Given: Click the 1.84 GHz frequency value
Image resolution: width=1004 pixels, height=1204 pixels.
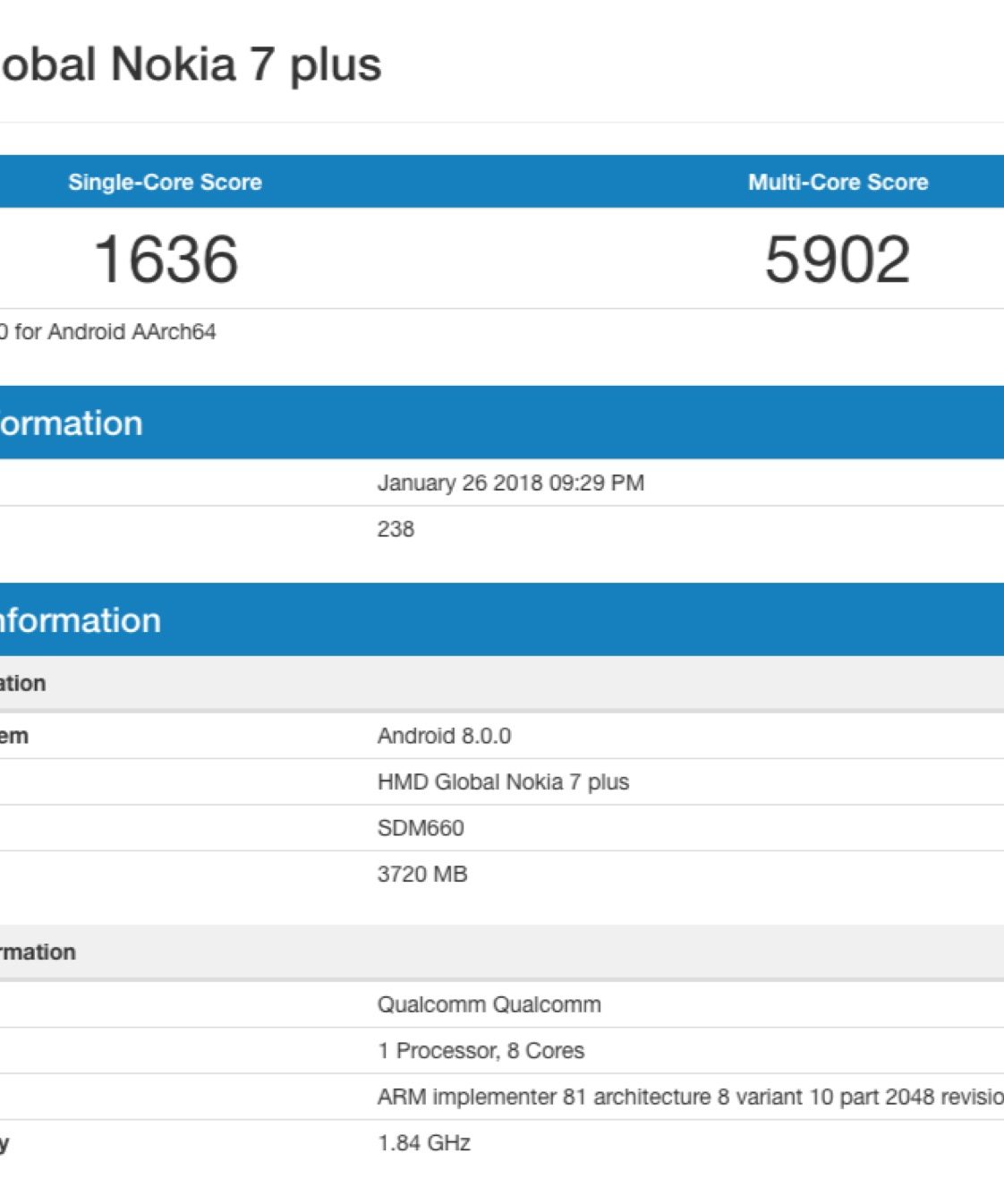Looking at the screenshot, I should [x=424, y=1143].
